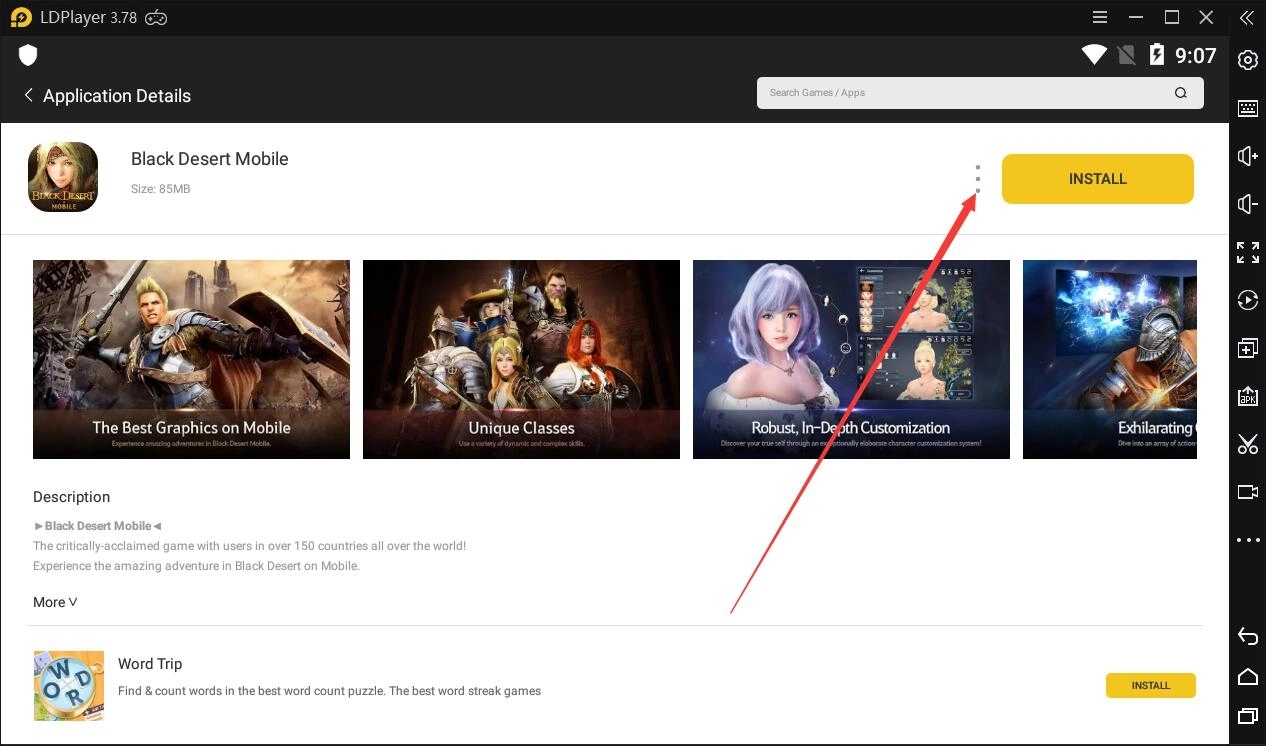Open the APK install tool
This screenshot has height=746, width=1266.
pyautogui.click(x=1247, y=396)
